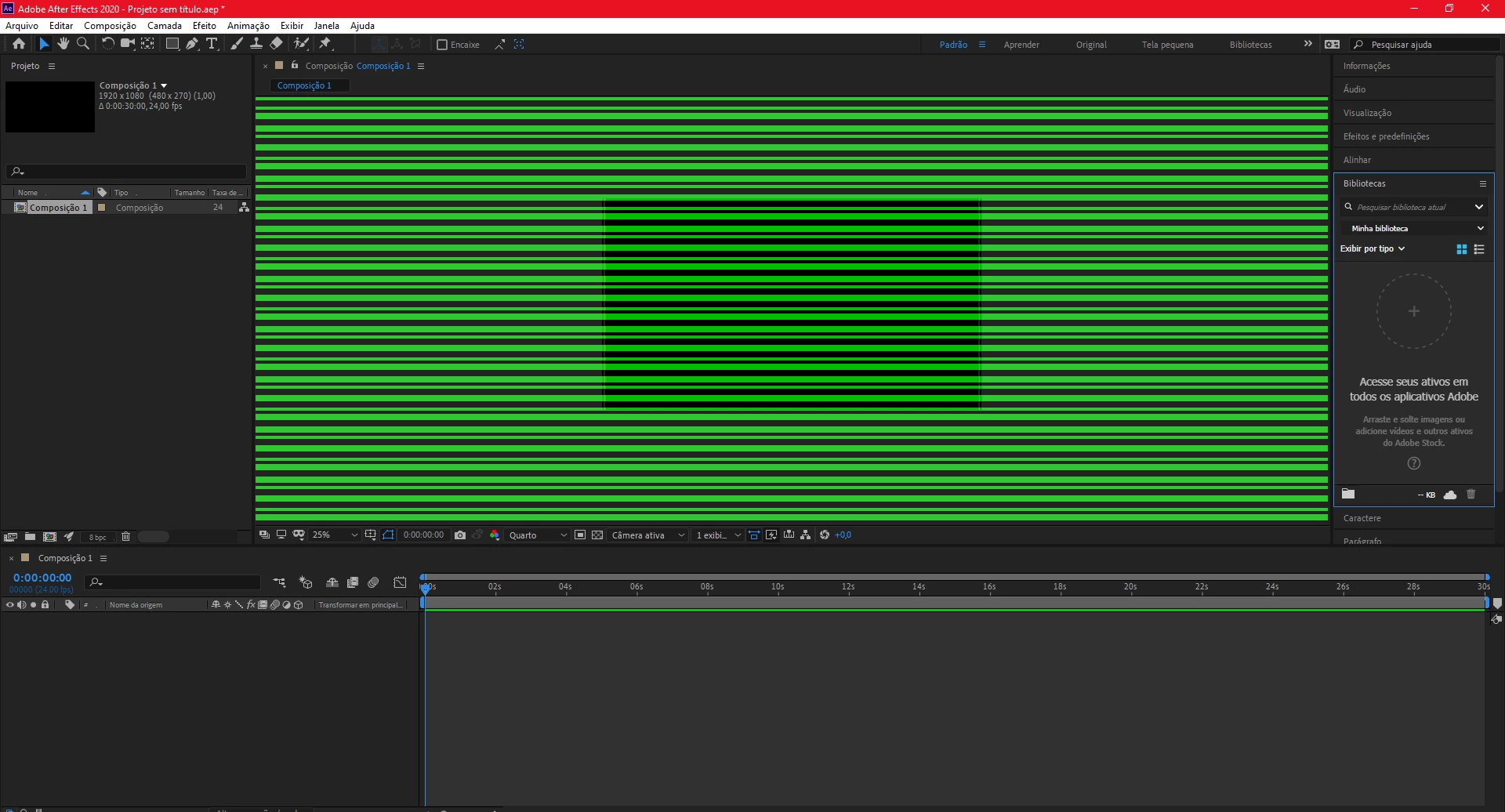Select the Brush tool
The image size is (1505, 812).
237,44
